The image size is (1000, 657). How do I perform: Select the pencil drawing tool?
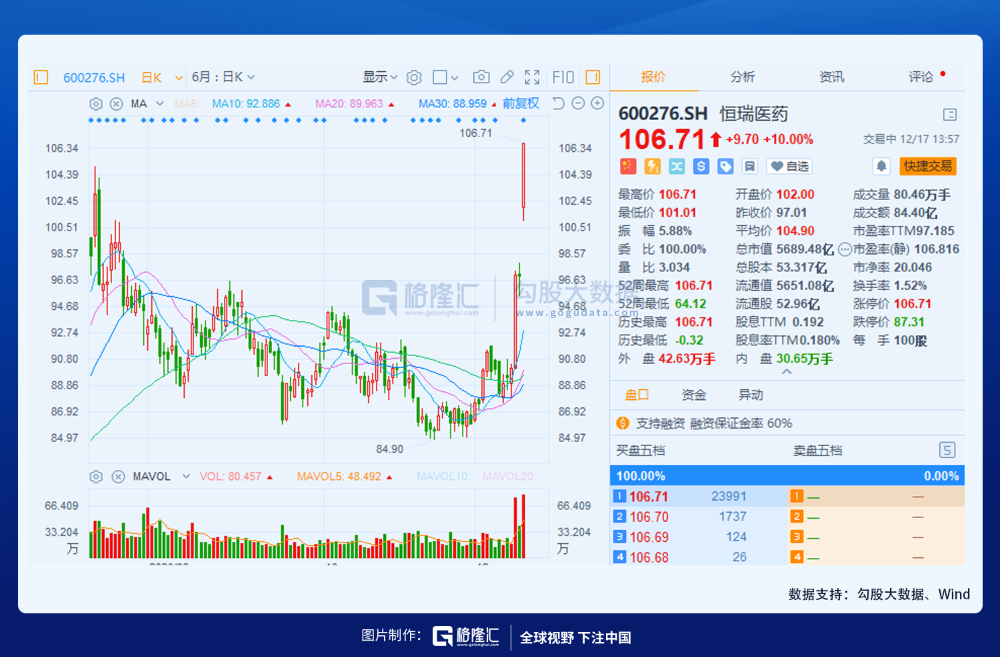[x=507, y=77]
